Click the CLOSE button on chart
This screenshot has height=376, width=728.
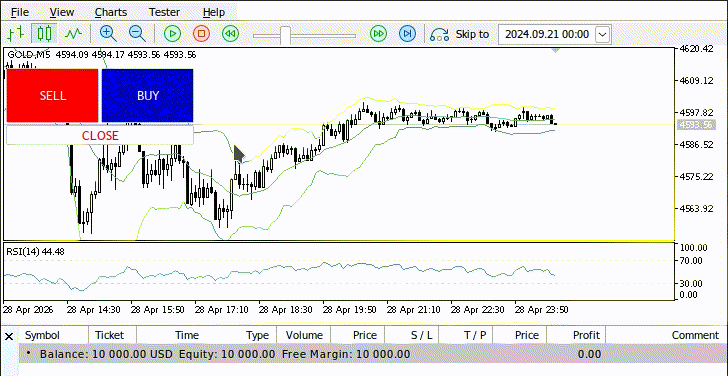(x=100, y=136)
